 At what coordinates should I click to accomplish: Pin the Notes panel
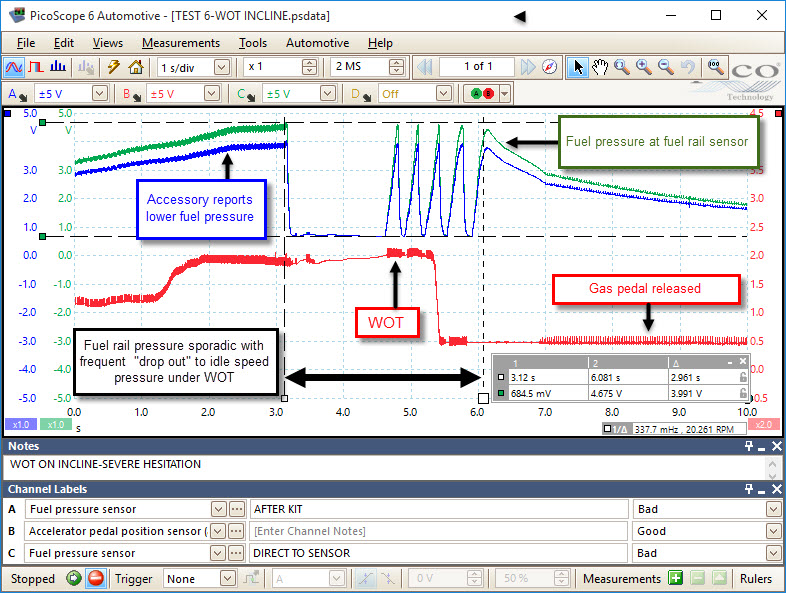(x=749, y=446)
